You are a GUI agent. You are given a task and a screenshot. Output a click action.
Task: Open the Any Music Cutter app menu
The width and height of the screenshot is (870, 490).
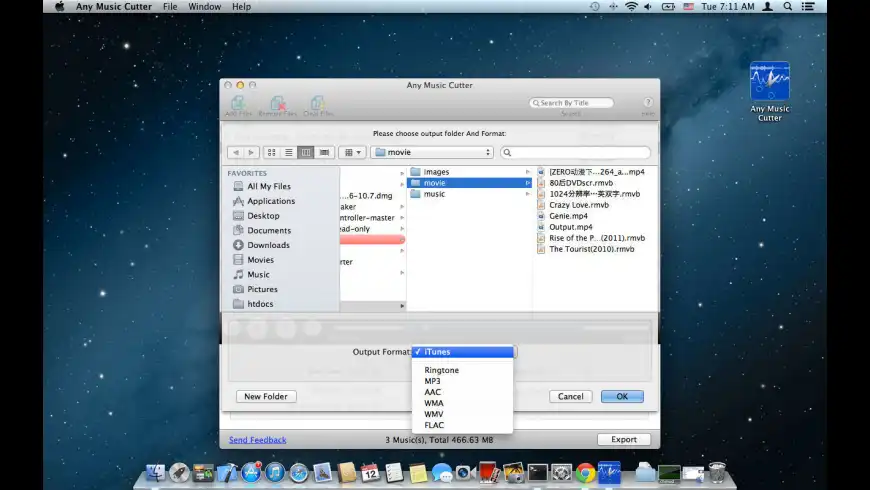pyautogui.click(x=114, y=7)
